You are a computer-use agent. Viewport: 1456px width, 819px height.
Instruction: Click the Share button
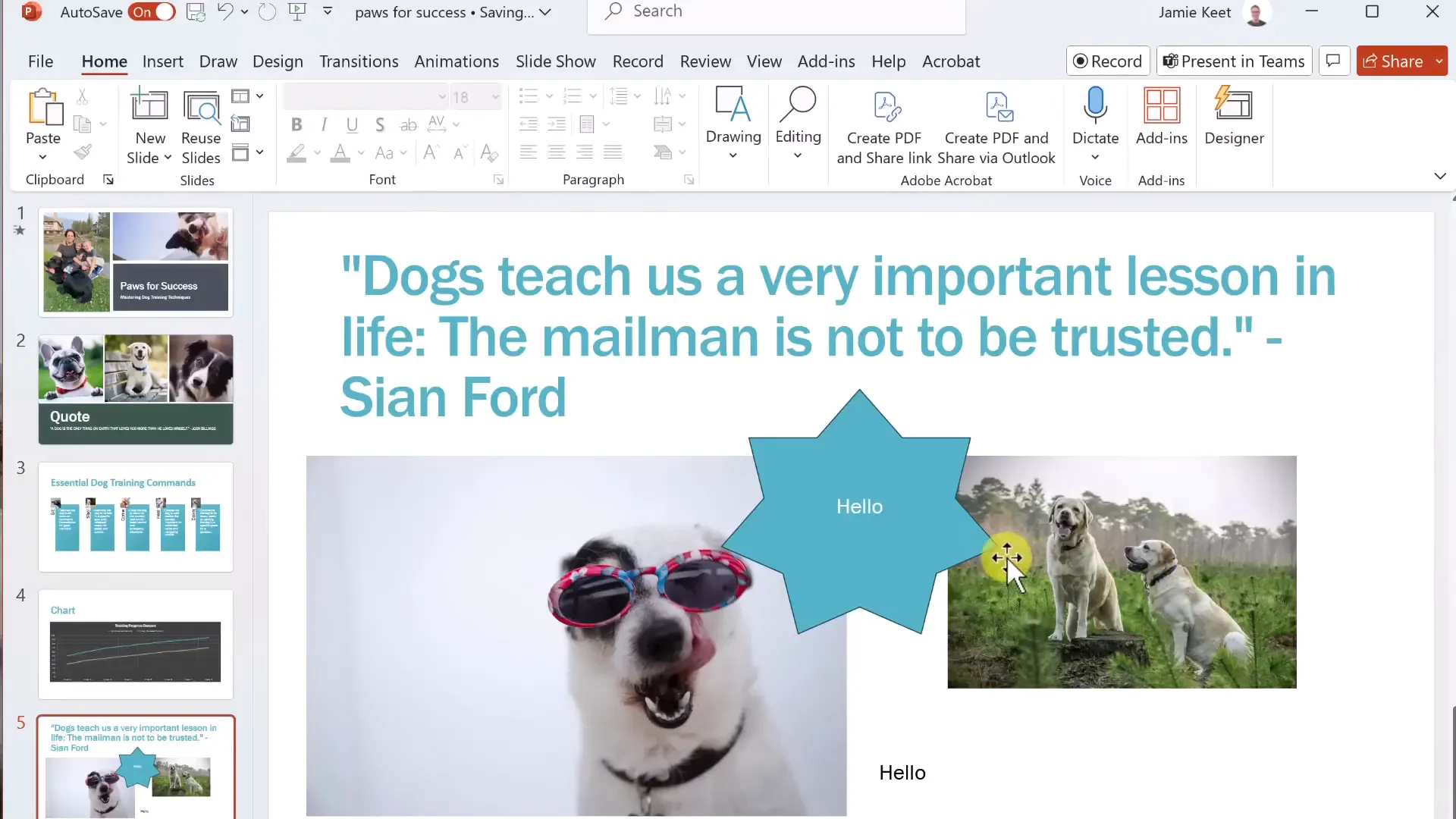tap(1393, 61)
